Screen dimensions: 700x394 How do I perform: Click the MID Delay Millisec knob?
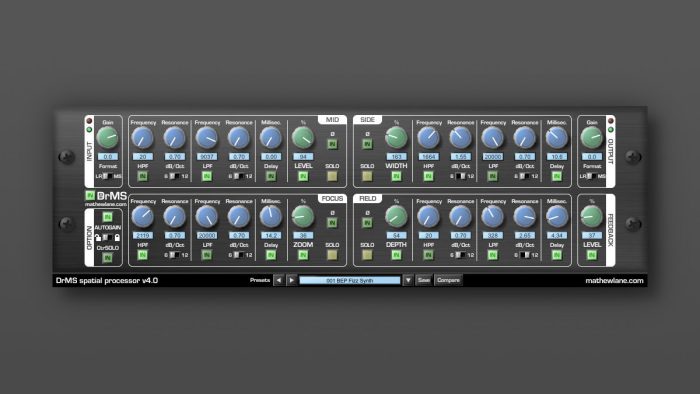pyautogui.click(x=271, y=138)
